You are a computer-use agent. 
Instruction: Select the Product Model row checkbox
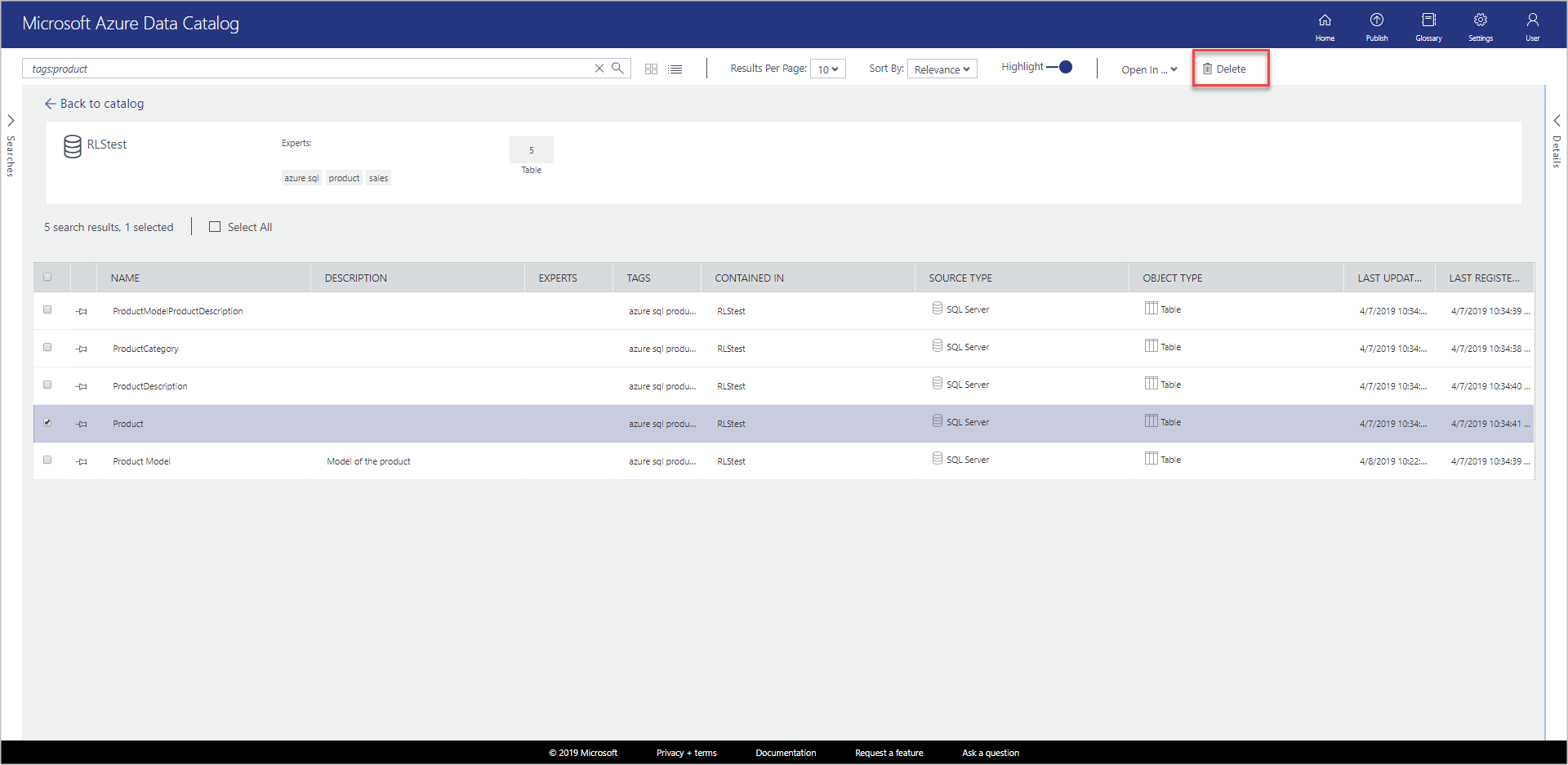pos(47,460)
